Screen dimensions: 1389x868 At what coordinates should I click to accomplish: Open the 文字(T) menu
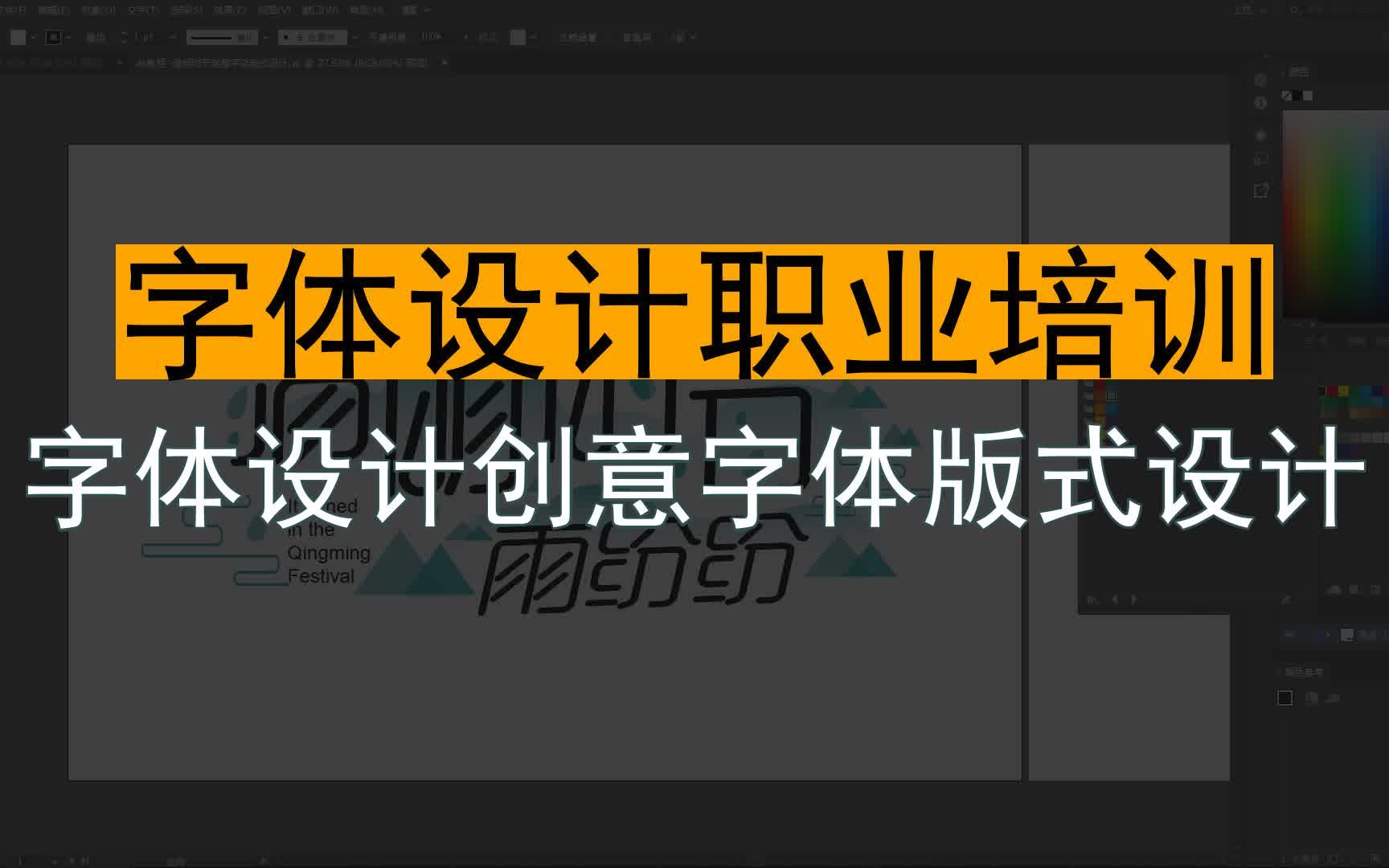(143, 10)
